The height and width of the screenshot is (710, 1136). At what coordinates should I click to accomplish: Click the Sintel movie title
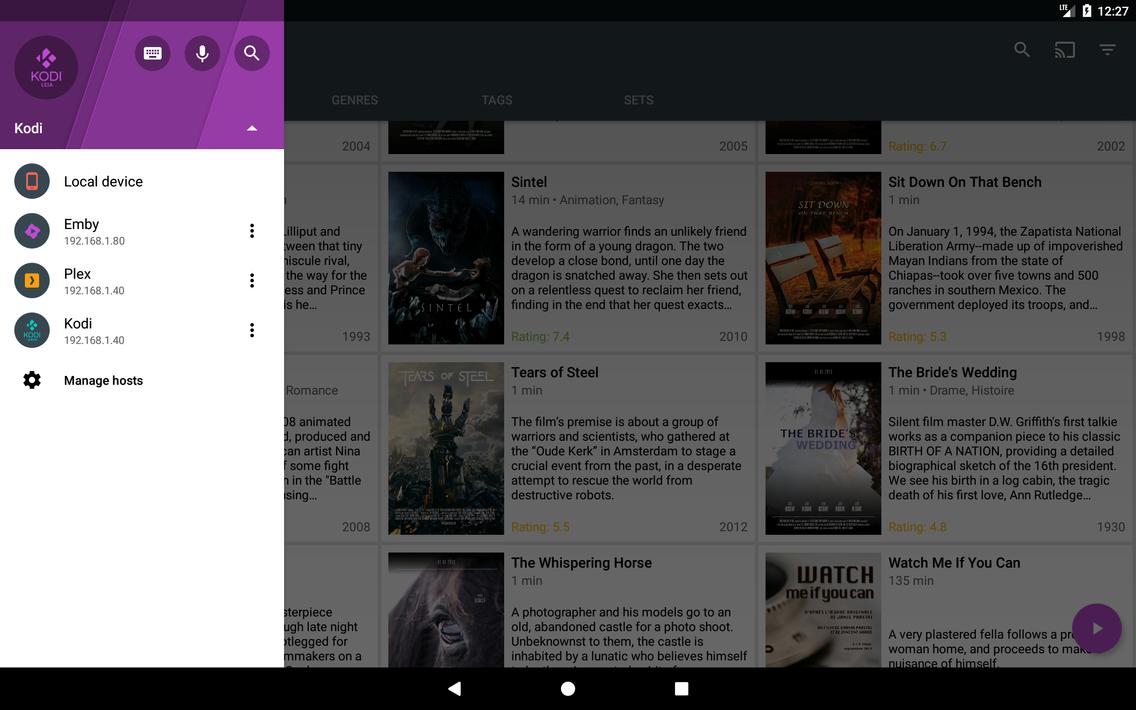529,183
